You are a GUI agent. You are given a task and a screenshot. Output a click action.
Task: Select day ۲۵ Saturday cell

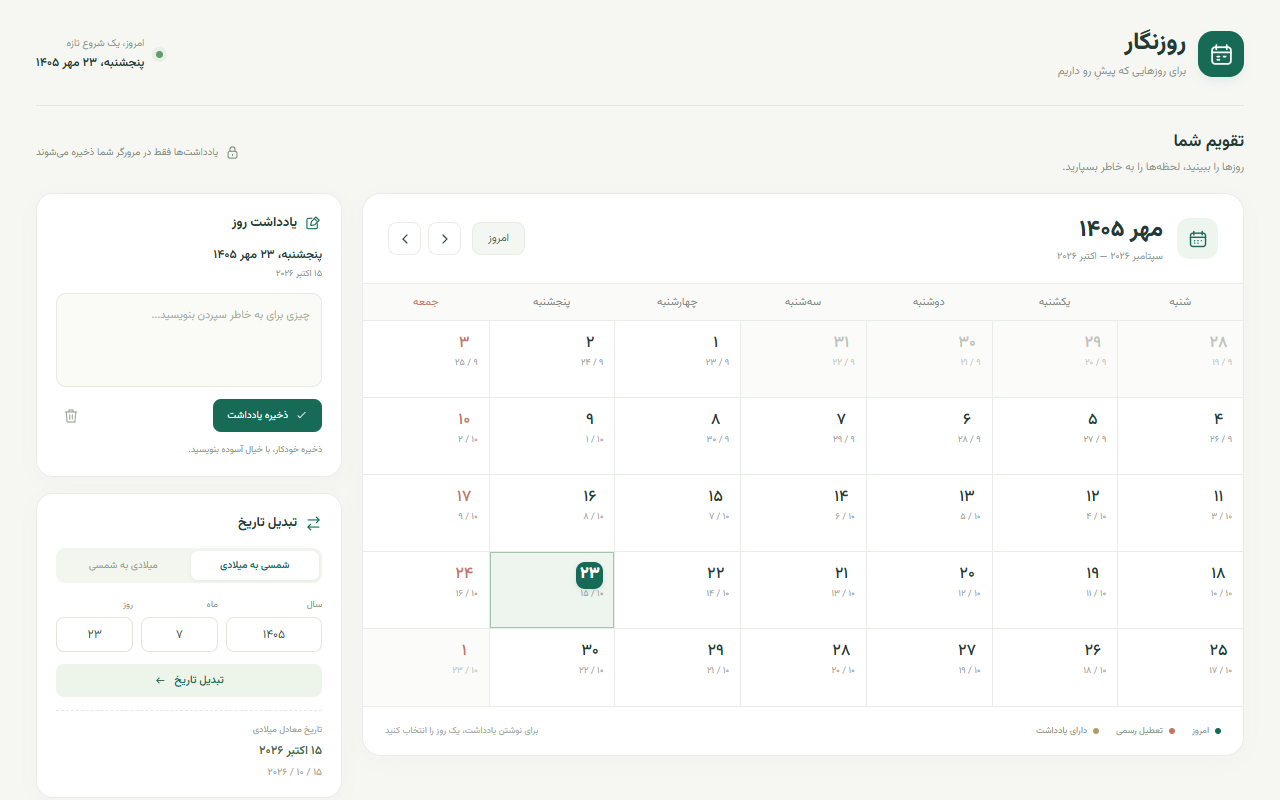pos(1181,667)
